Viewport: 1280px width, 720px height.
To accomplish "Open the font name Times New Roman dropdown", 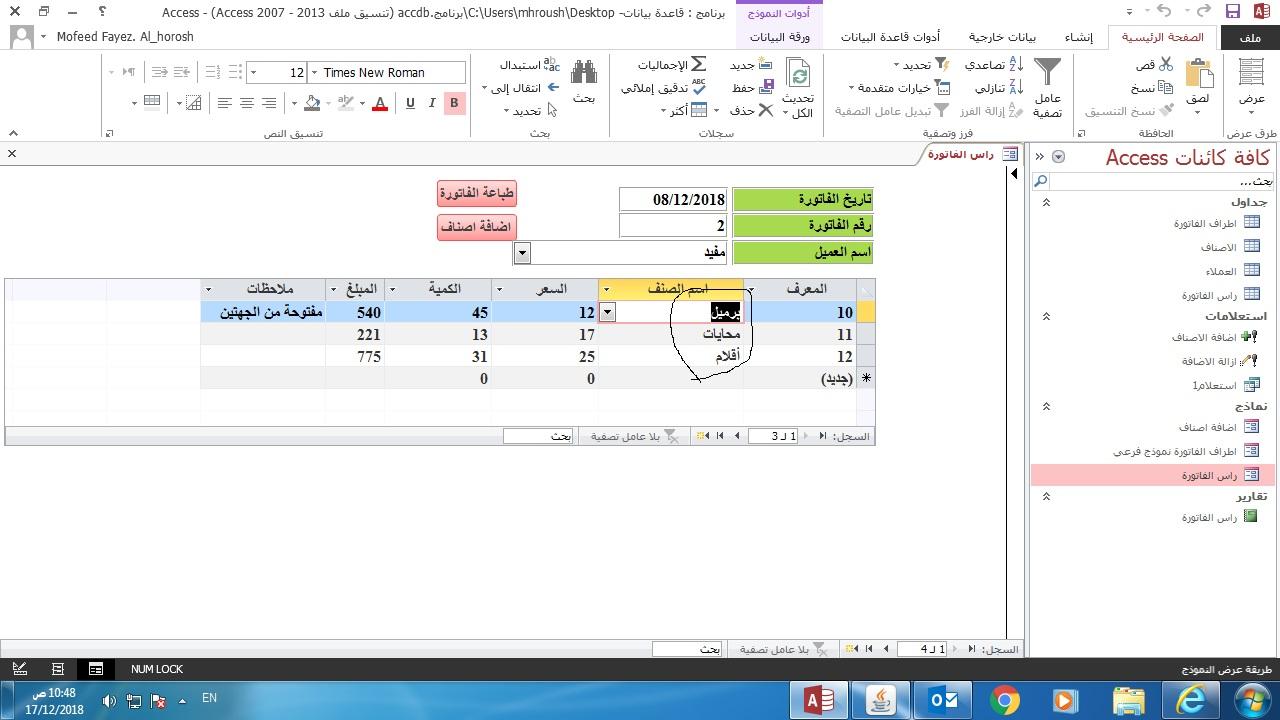I will 315,73.
